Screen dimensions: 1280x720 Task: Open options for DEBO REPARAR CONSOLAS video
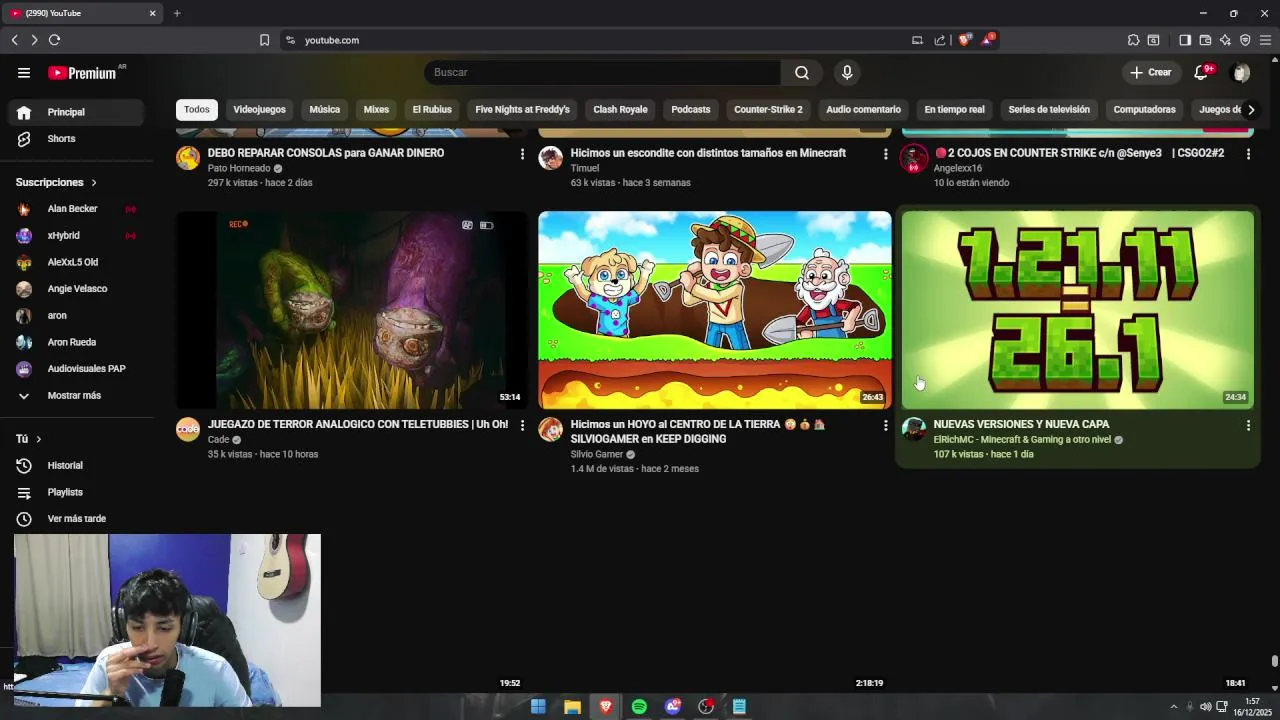point(522,154)
